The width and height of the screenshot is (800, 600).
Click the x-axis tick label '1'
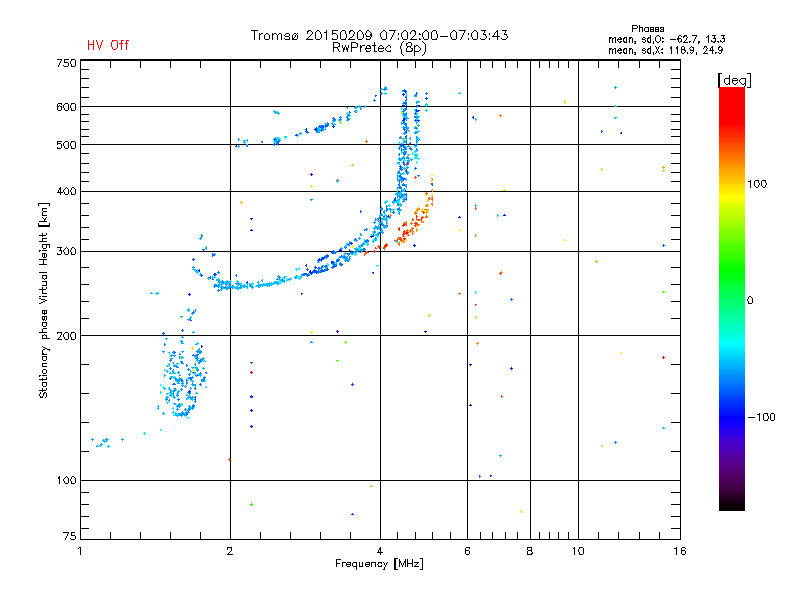pyautogui.click(x=80, y=551)
